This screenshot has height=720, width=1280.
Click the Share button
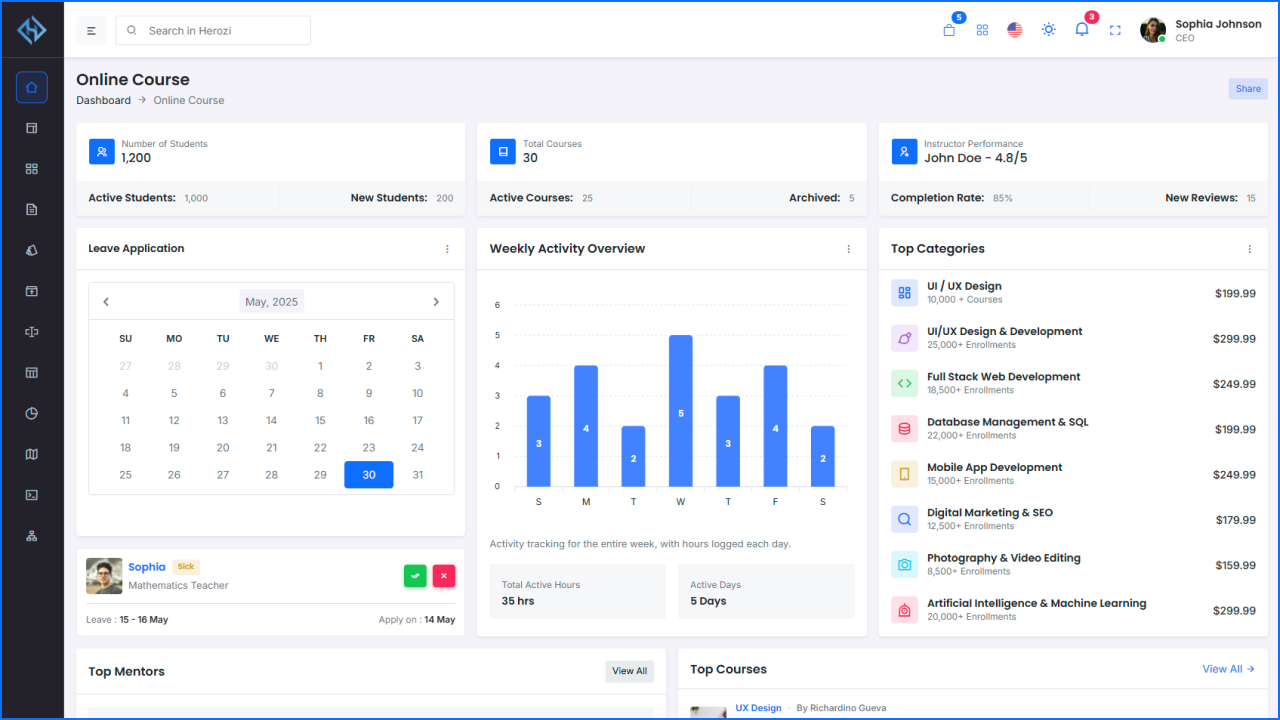tap(1247, 88)
